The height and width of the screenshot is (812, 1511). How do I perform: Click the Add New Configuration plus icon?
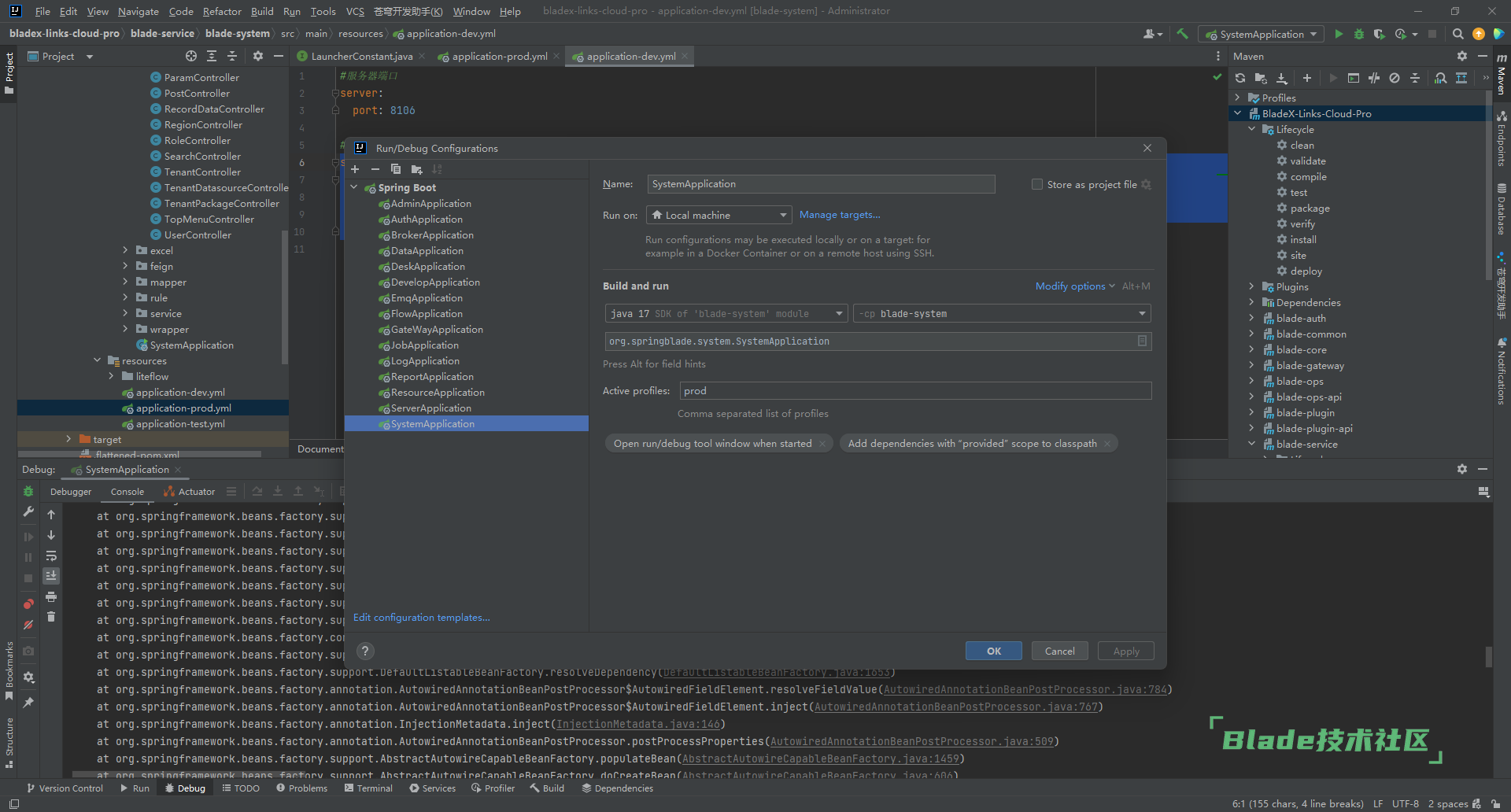[355, 169]
